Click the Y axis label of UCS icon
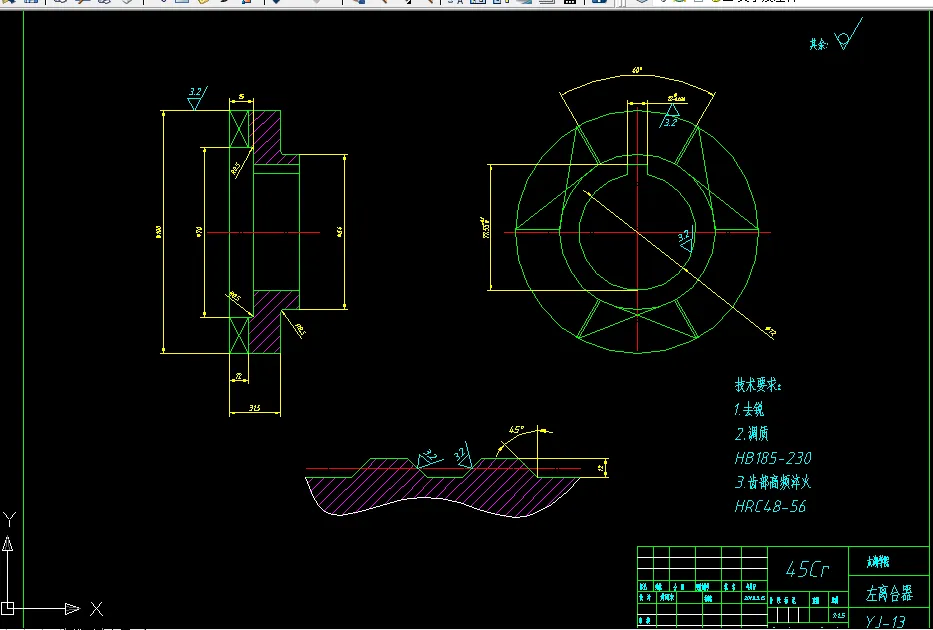933x630 pixels. (x=9, y=519)
